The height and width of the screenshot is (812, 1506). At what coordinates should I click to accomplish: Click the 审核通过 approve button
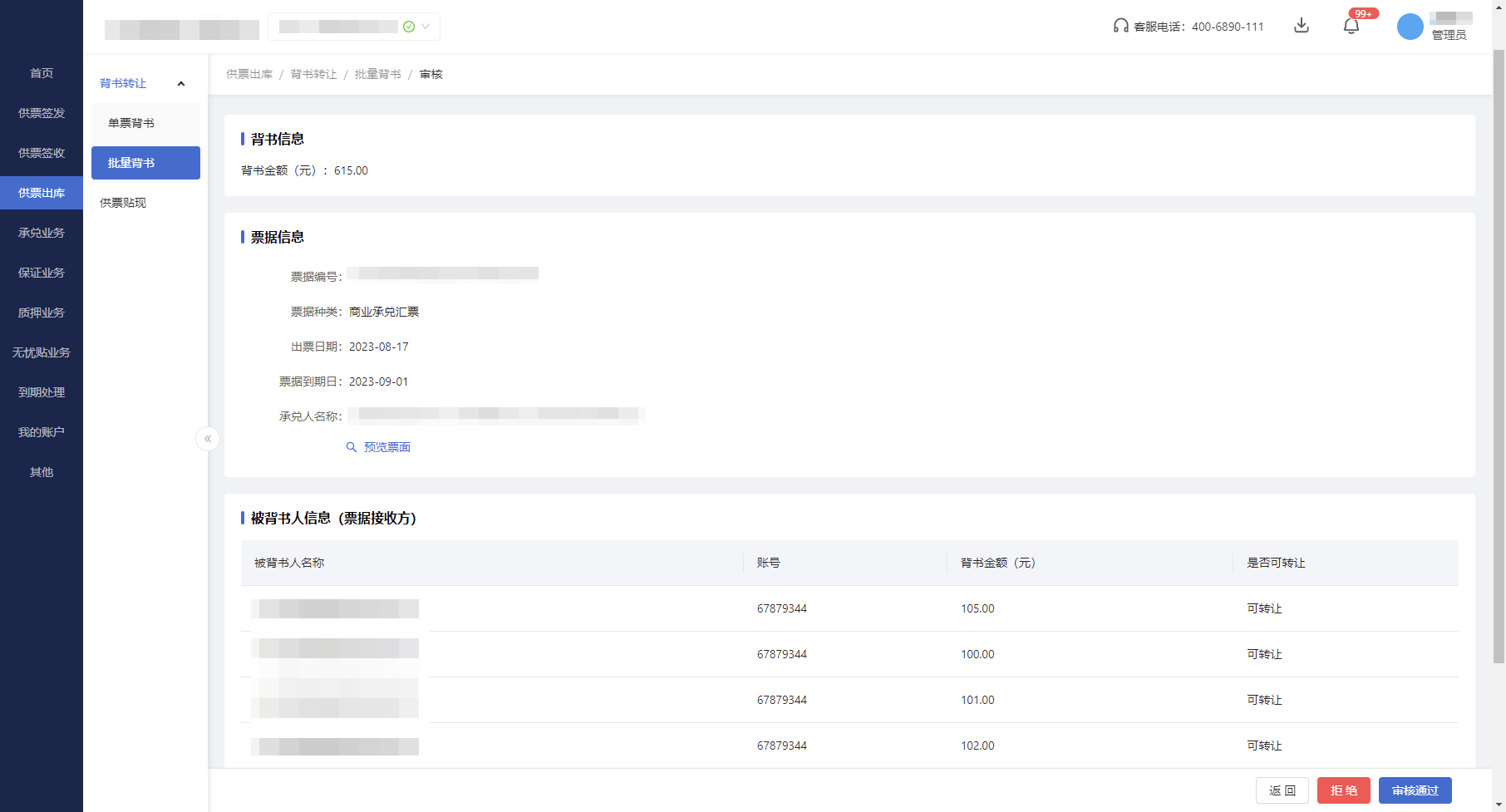[x=1415, y=790]
